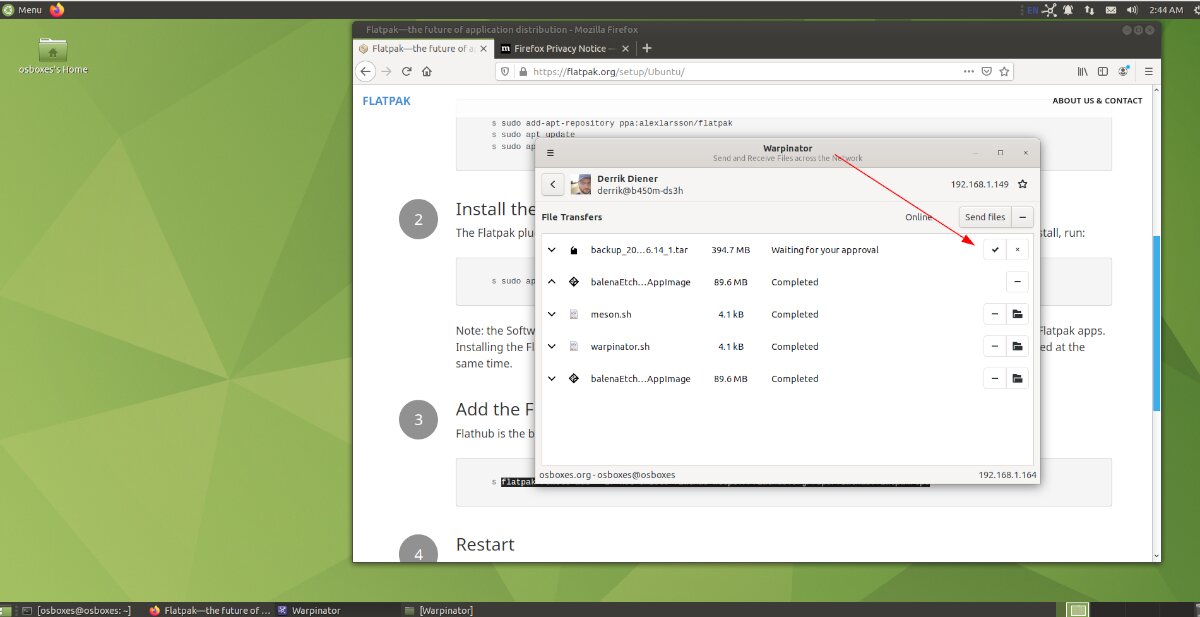This screenshot has width=1200, height=617.
Task: Open mail indicator in tray
Action: (1111, 9)
